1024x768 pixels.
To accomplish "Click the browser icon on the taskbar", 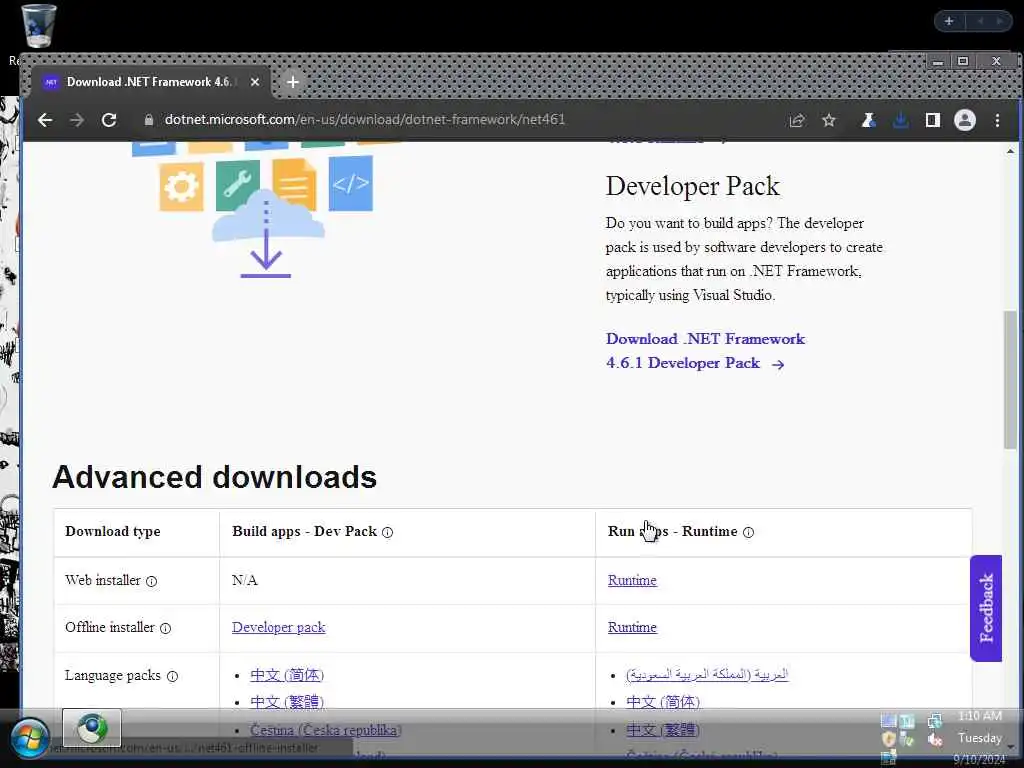I will pos(92,728).
